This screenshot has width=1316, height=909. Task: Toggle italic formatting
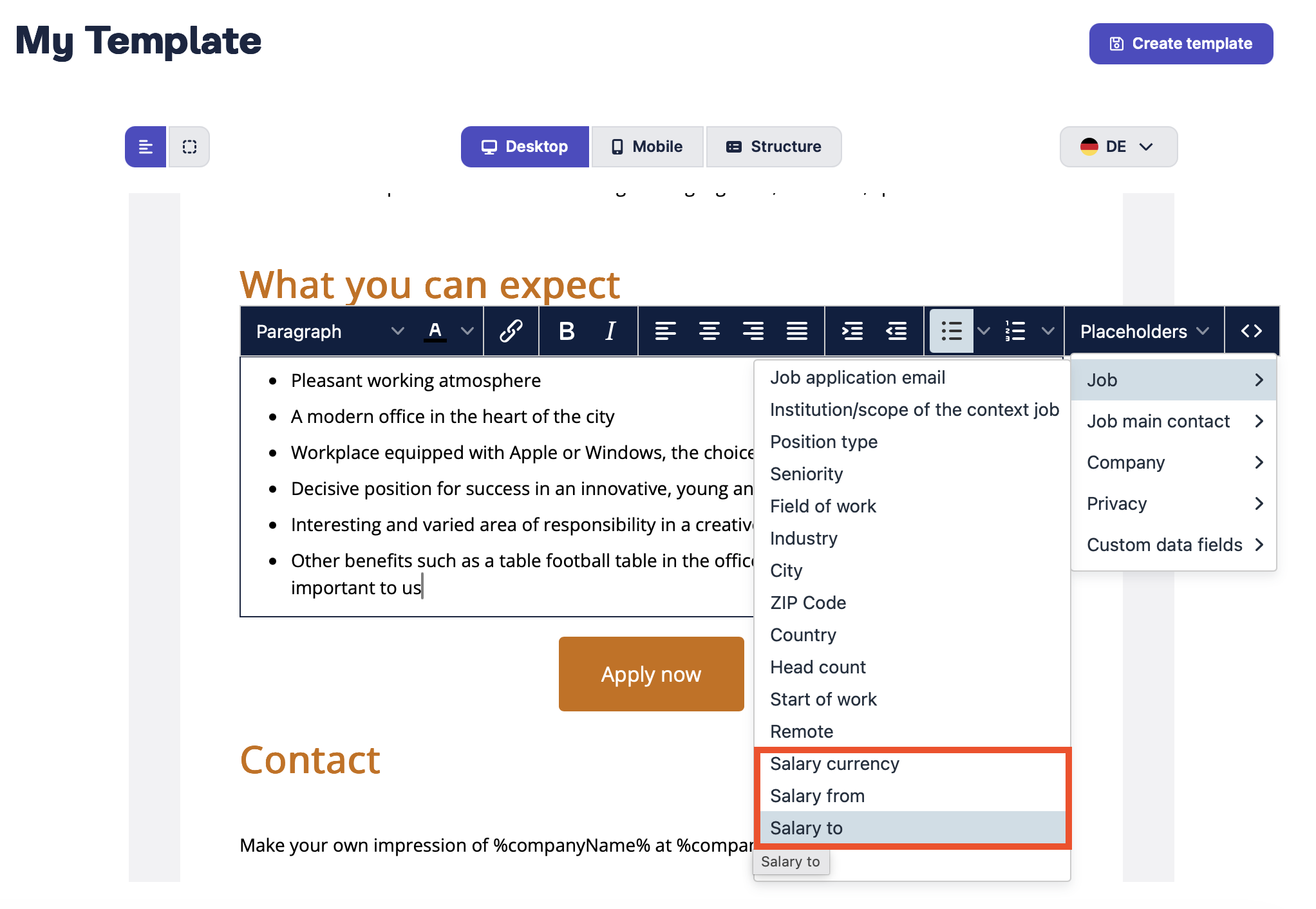(x=610, y=331)
